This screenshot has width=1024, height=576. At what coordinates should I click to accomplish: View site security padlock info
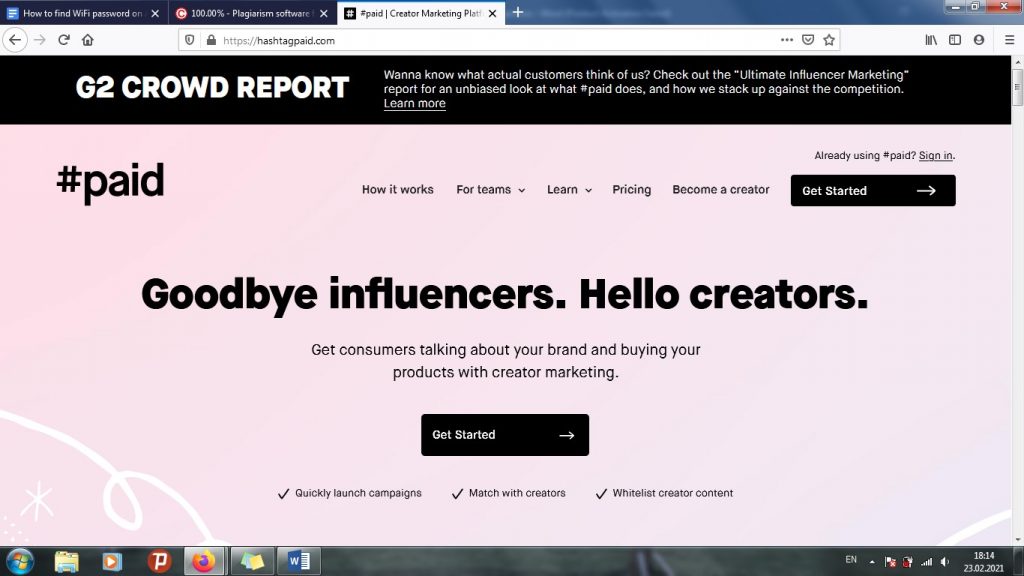[x=211, y=40]
